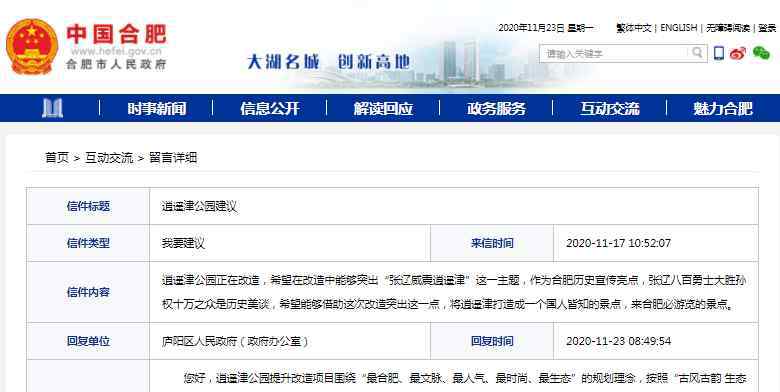Open the Weibo icon

pos(738,53)
